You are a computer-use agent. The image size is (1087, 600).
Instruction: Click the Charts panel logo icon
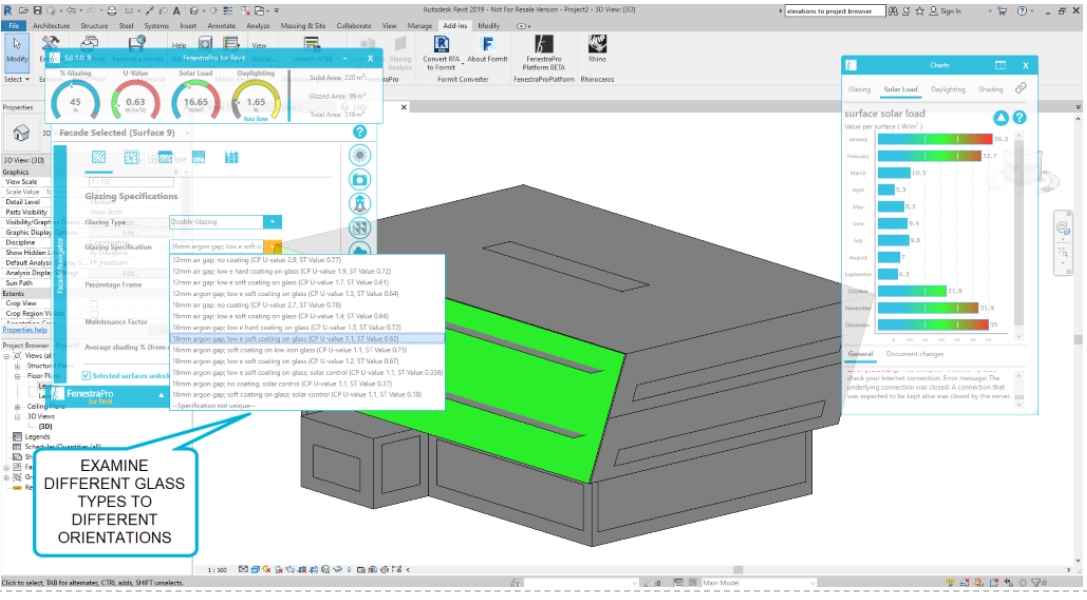pyautogui.click(x=851, y=65)
